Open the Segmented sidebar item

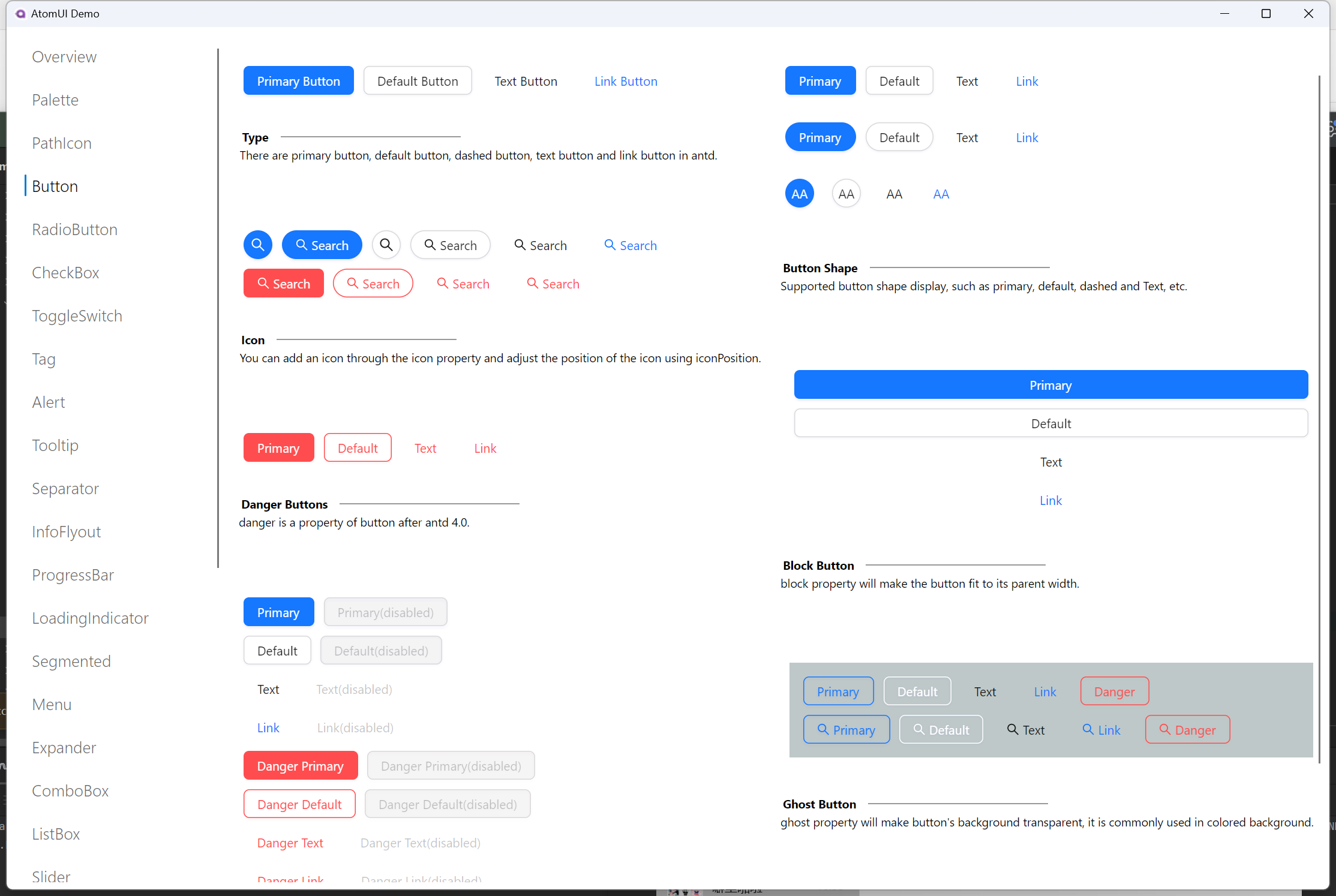click(x=71, y=661)
